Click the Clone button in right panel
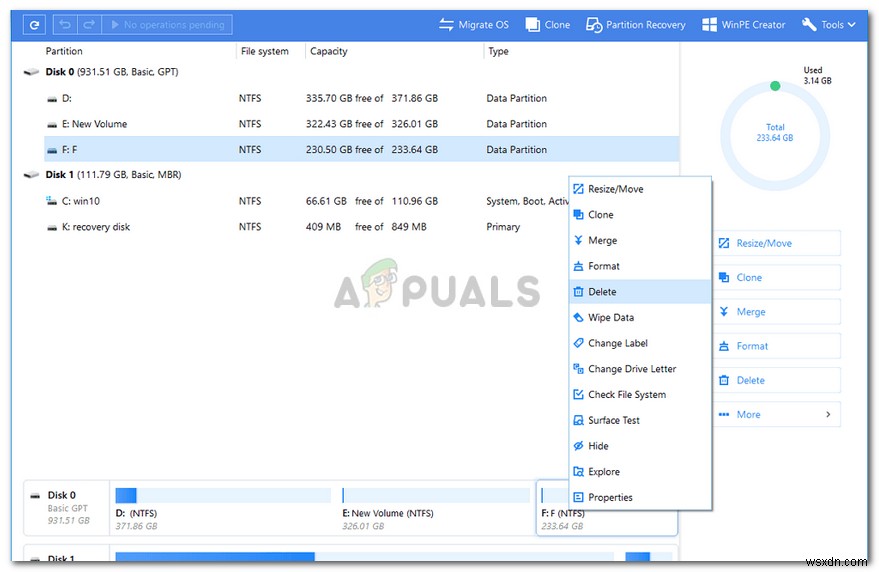Image resolution: width=879 pixels, height=572 pixels. coord(777,278)
